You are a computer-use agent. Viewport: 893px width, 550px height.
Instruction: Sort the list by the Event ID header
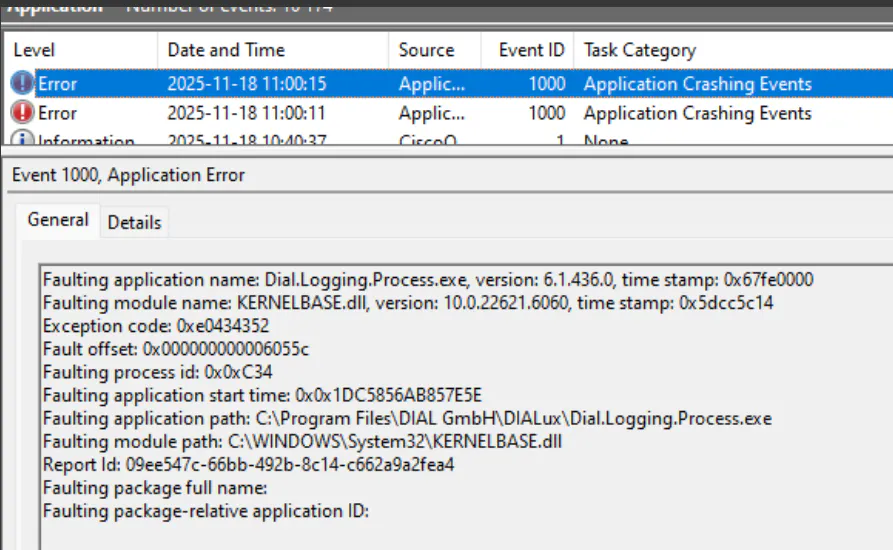pyautogui.click(x=532, y=50)
